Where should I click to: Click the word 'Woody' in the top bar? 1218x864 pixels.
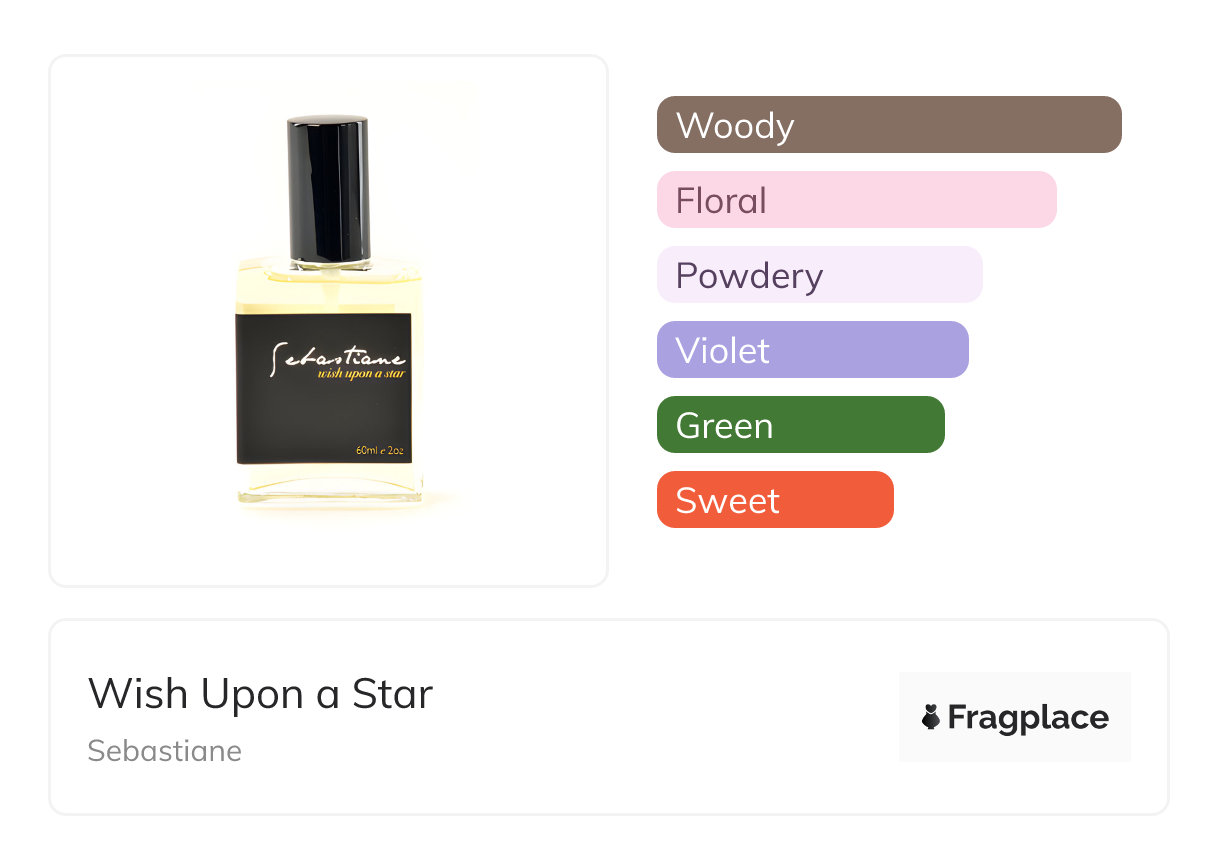tap(735, 126)
